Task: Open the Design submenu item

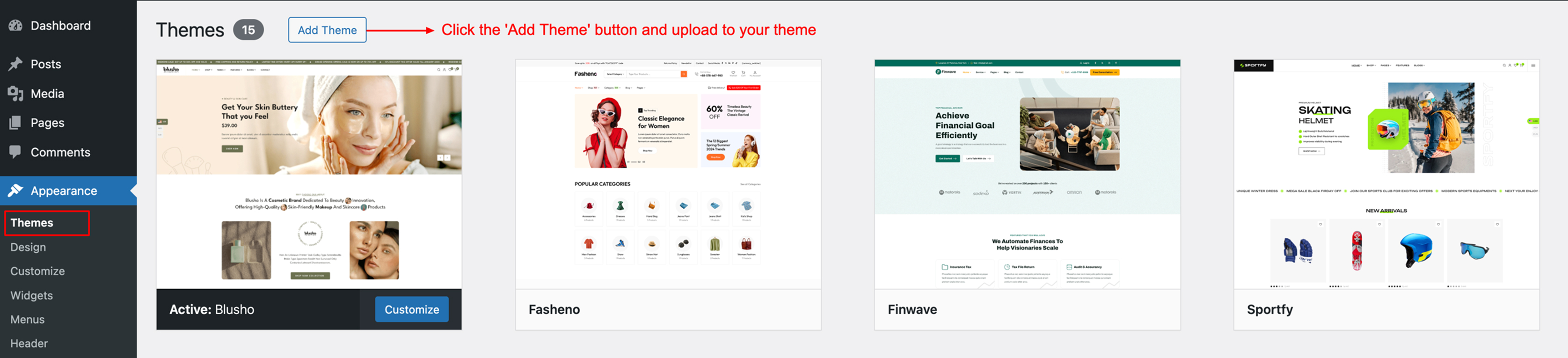Action: click(x=28, y=247)
